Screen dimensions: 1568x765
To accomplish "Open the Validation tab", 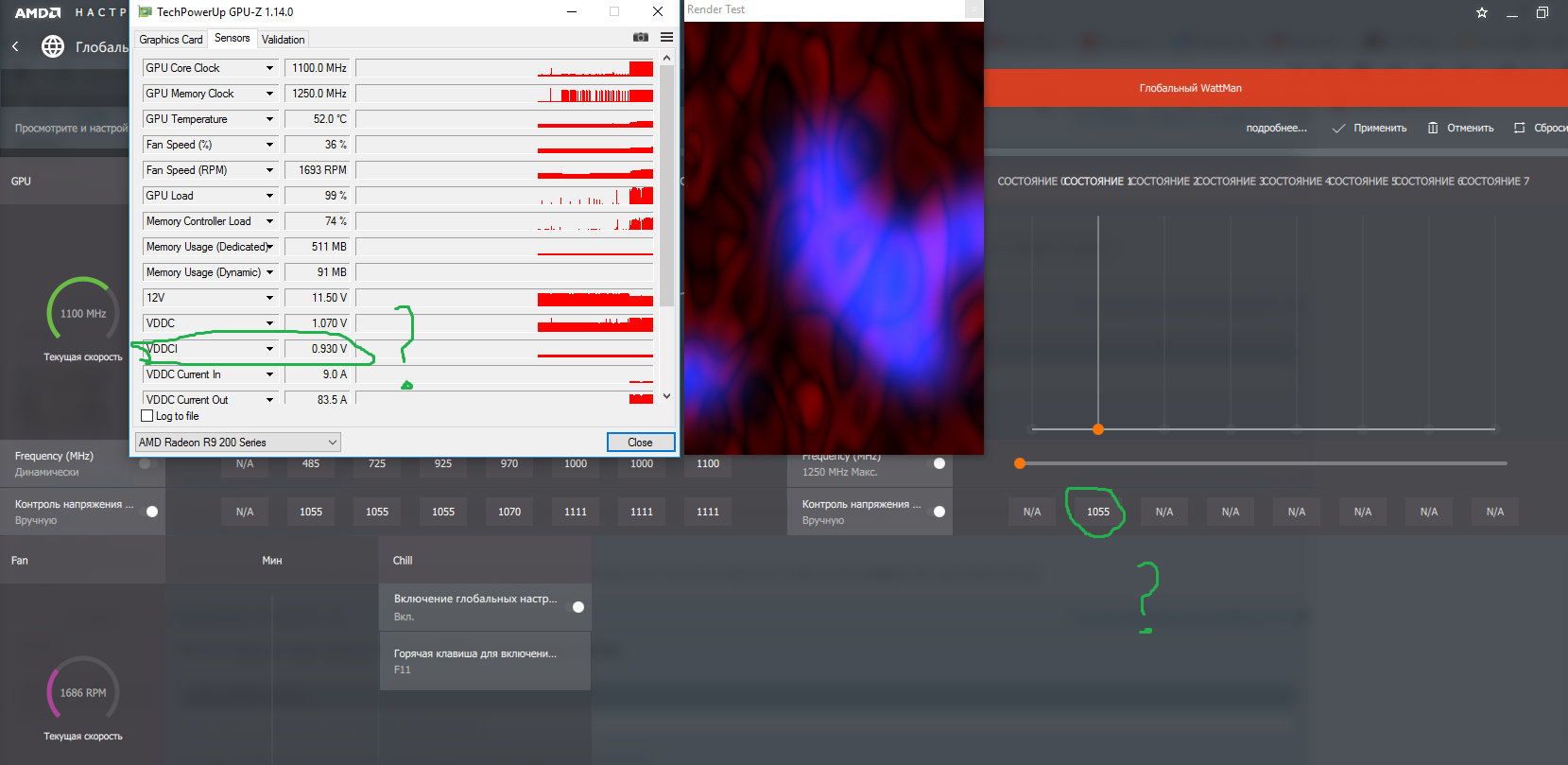I will point(284,40).
